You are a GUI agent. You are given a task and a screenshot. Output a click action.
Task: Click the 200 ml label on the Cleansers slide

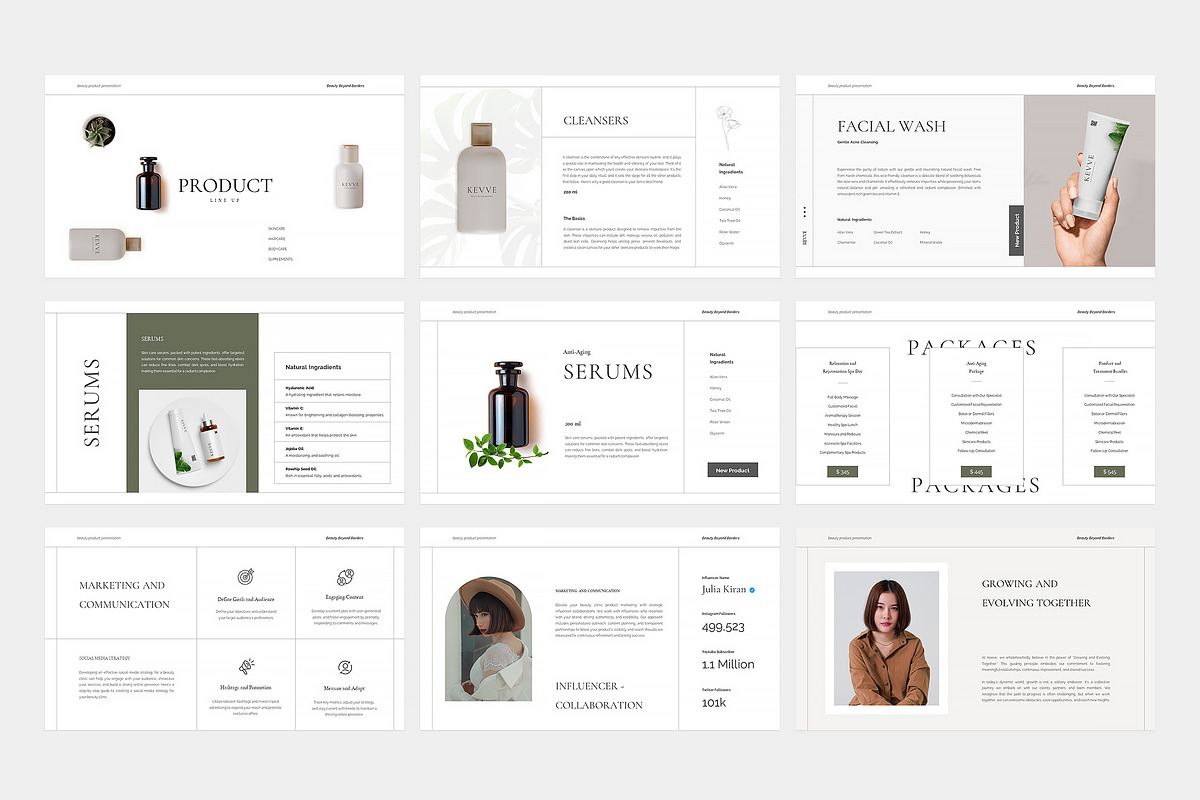coord(570,191)
